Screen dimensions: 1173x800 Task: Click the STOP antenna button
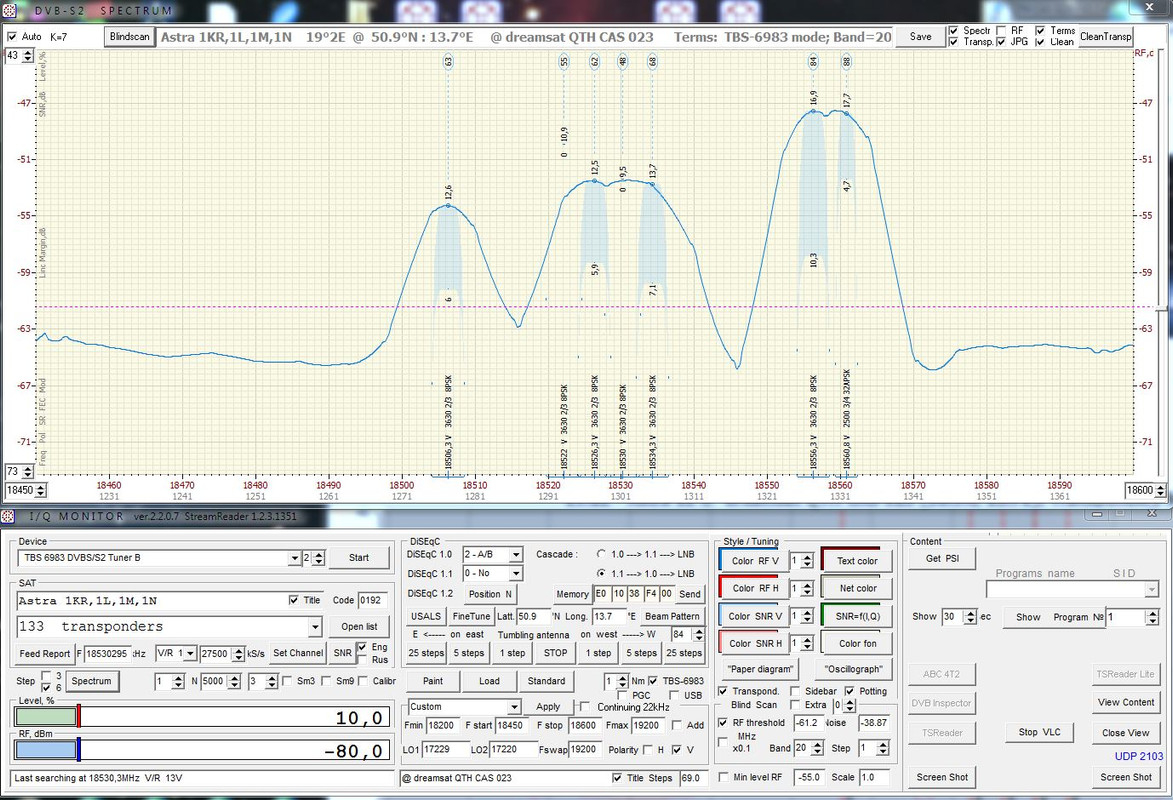tap(555, 653)
